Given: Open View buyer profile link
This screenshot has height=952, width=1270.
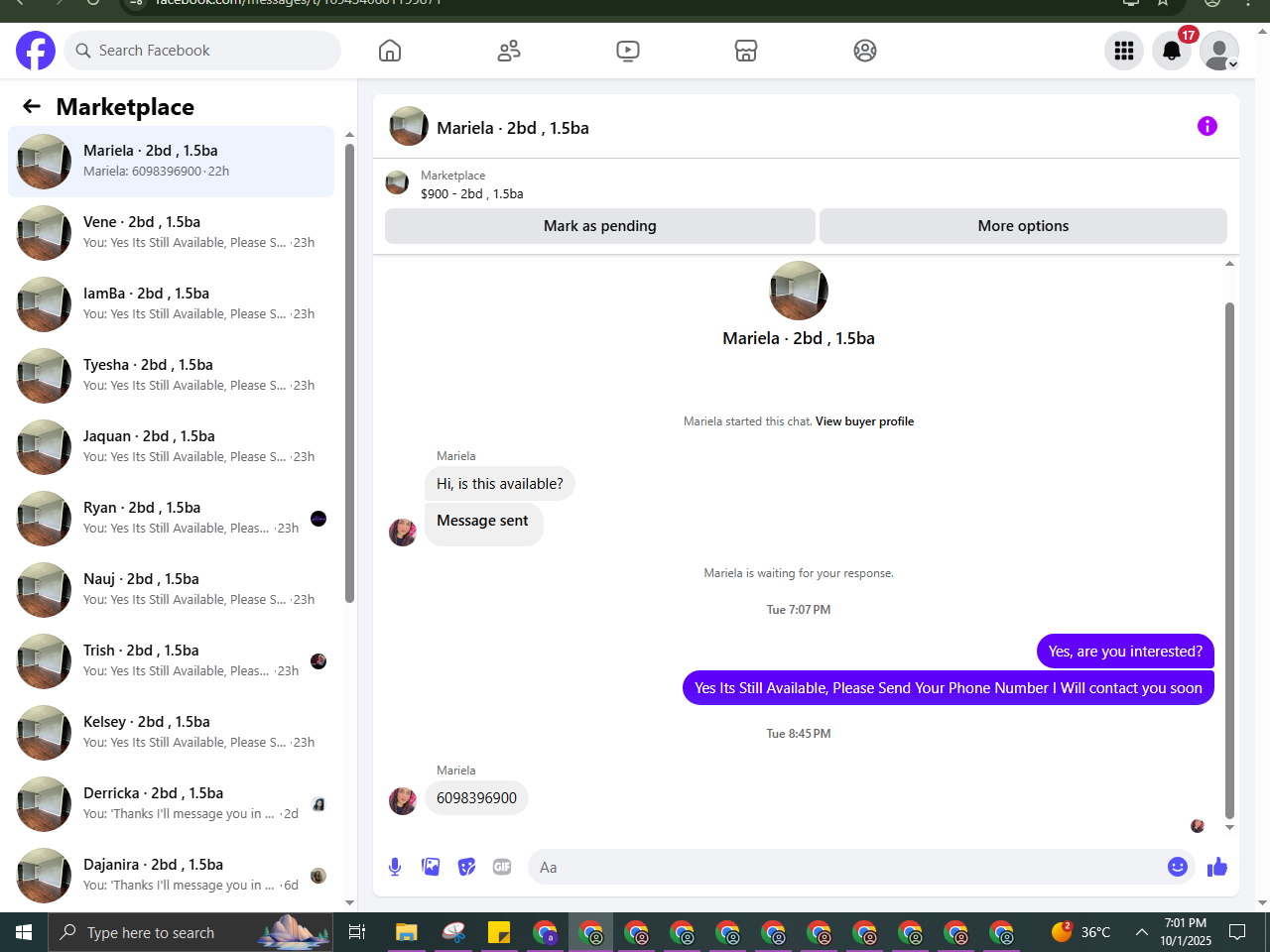Looking at the screenshot, I should pos(865,421).
